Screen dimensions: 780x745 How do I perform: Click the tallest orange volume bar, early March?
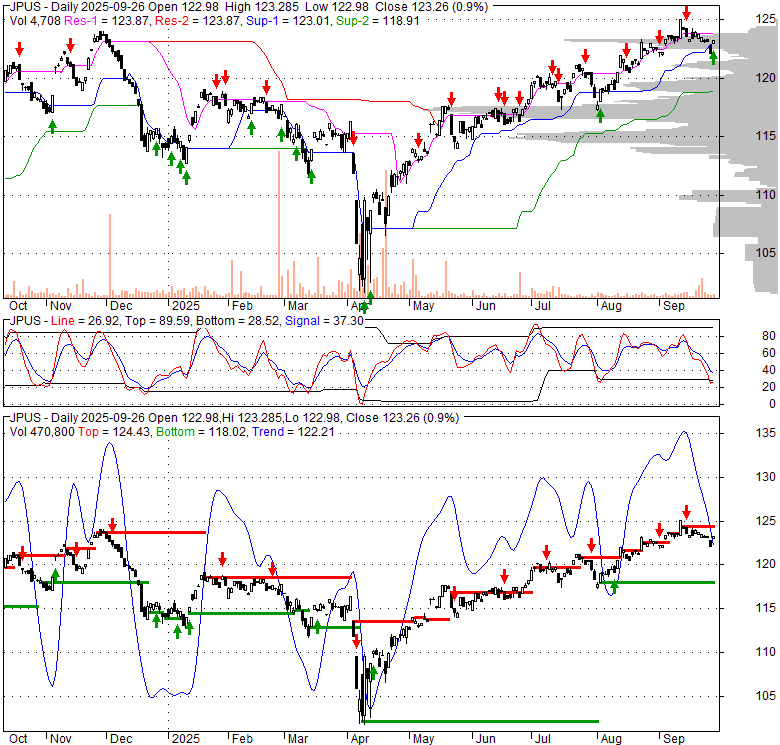(x=279, y=224)
